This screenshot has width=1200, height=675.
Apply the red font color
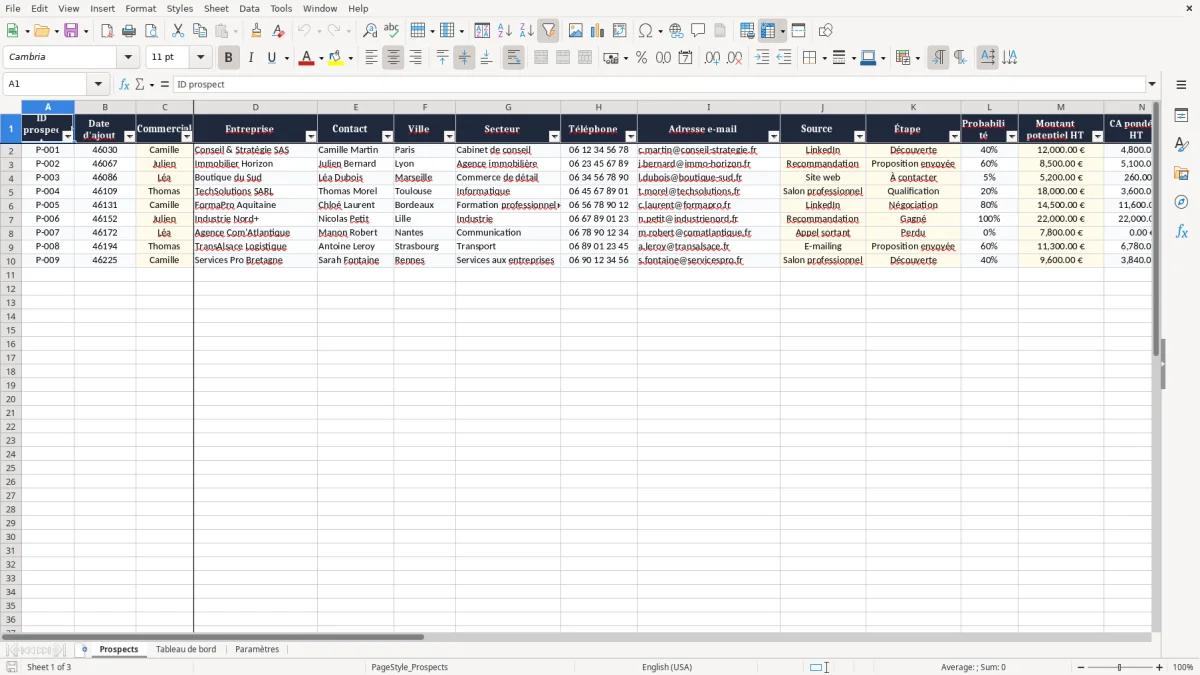point(306,58)
